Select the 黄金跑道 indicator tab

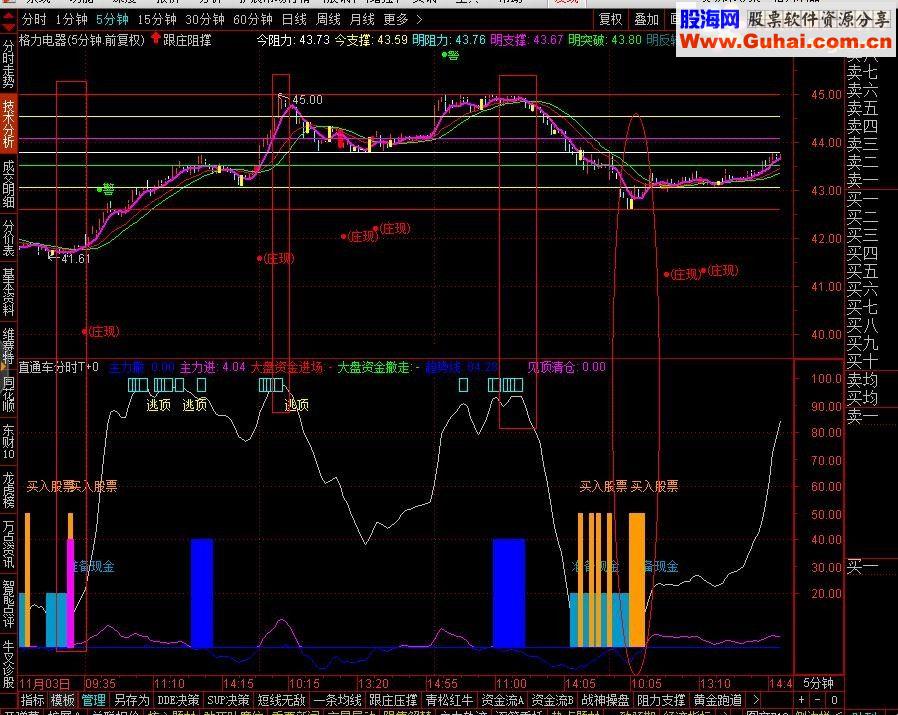(x=718, y=700)
